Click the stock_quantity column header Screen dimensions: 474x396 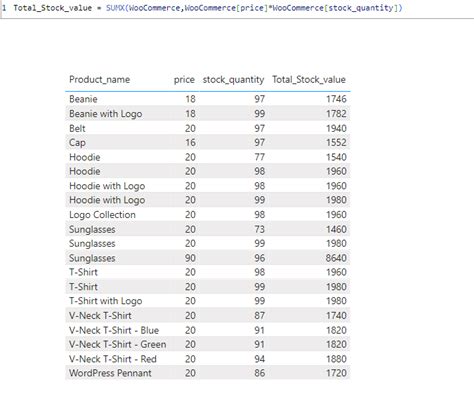pos(233,80)
